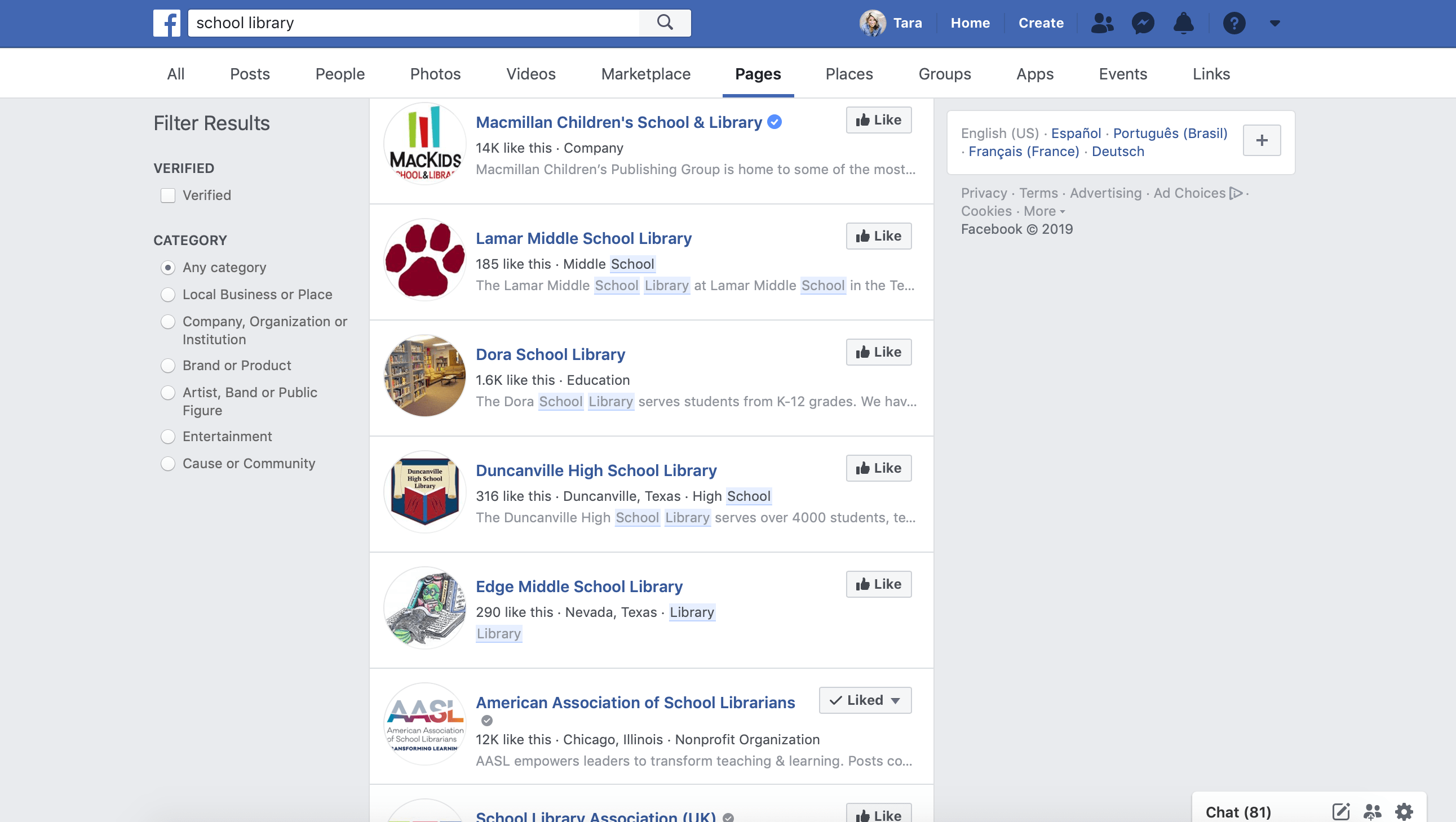The height and width of the screenshot is (822, 1456).
Task: Click the Quick Help question mark icon
Action: coord(1234,23)
